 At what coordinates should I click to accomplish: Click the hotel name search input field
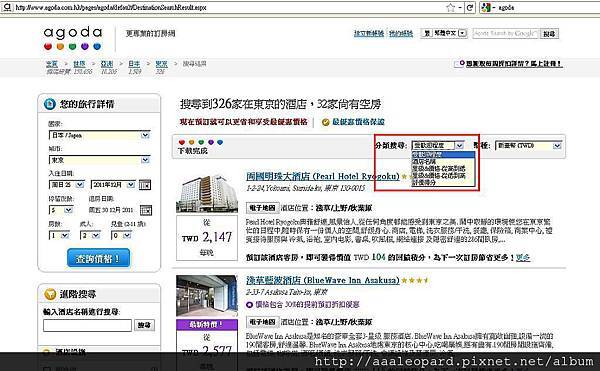(x=87, y=325)
